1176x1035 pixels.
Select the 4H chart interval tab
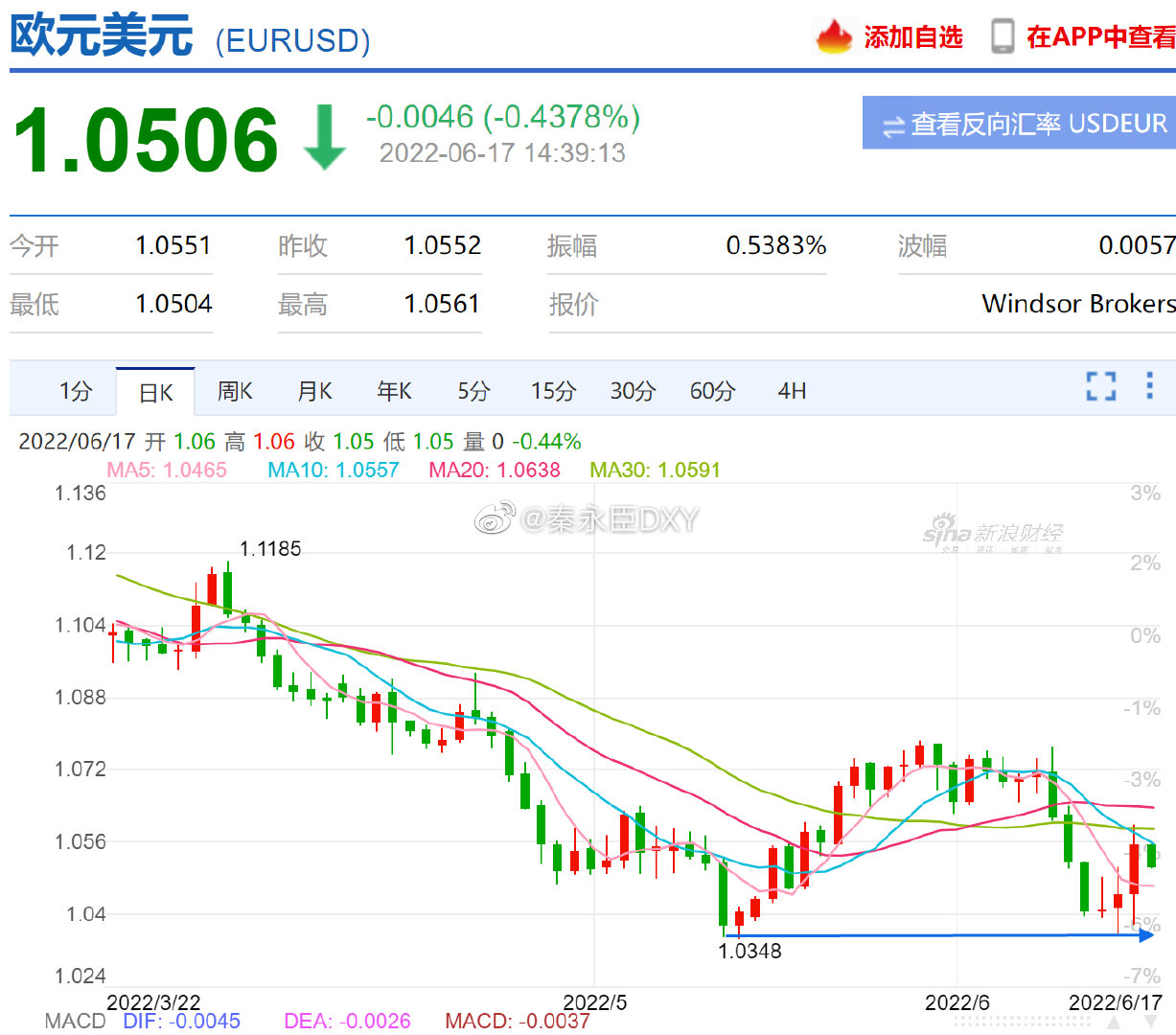click(792, 391)
